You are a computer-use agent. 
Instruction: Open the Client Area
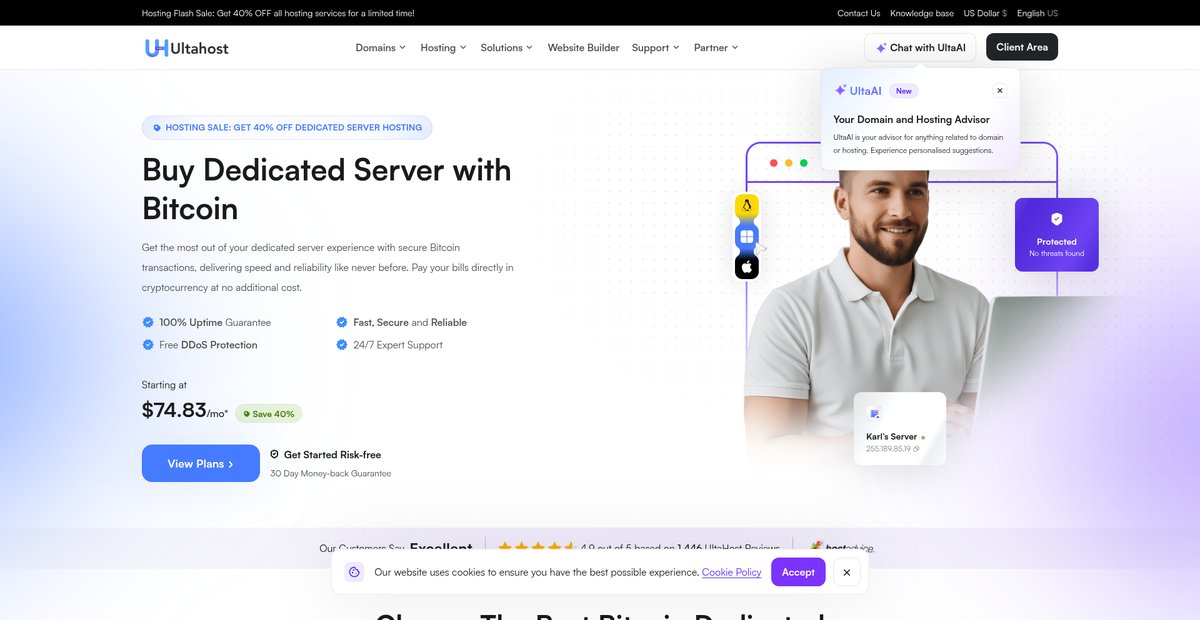(1022, 47)
